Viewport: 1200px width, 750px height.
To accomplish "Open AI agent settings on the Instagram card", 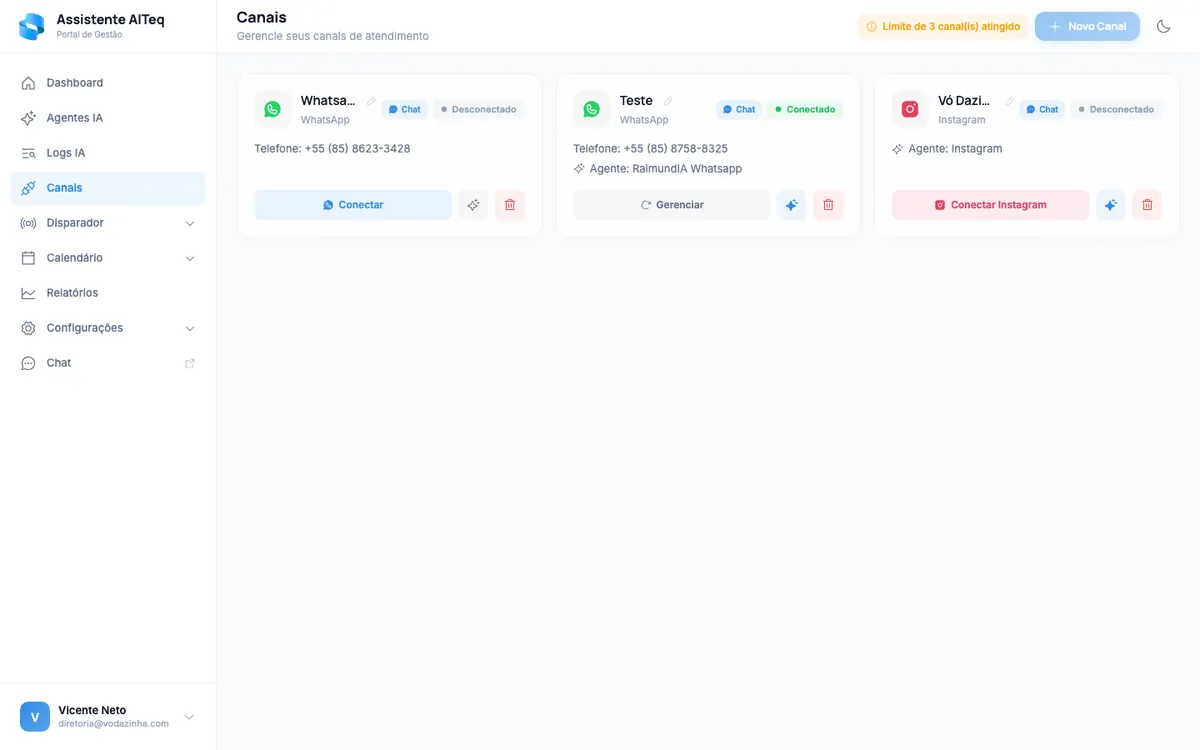I will click(x=1110, y=205).
